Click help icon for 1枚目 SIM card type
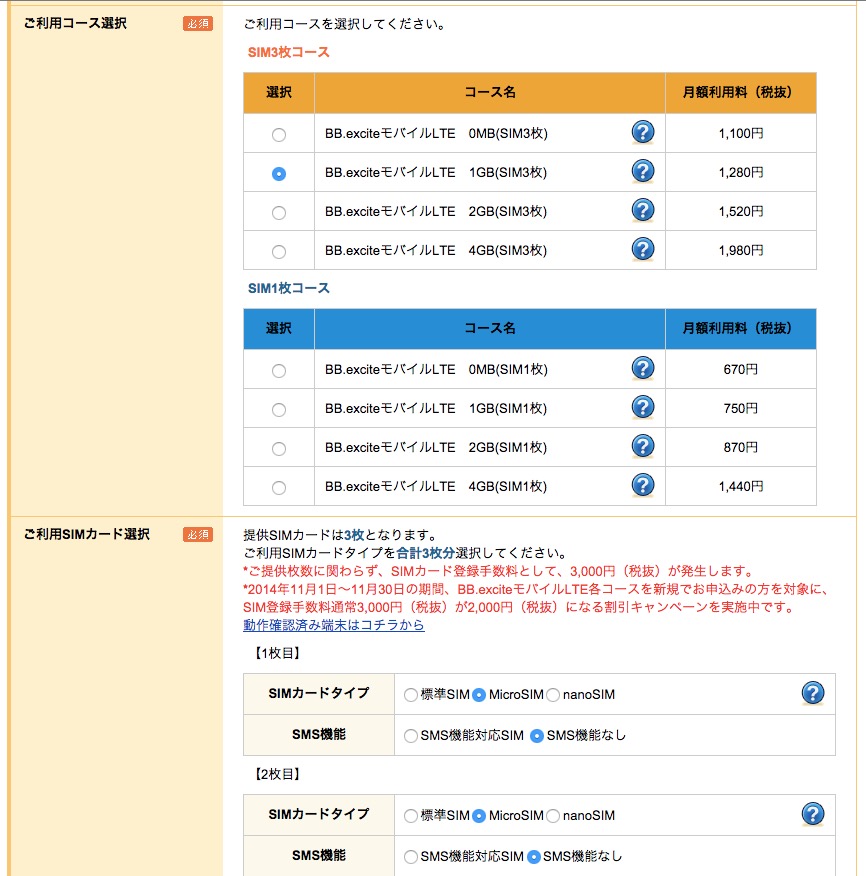The height and width of the screenshot is (876, 866). (x=812, y=693)
